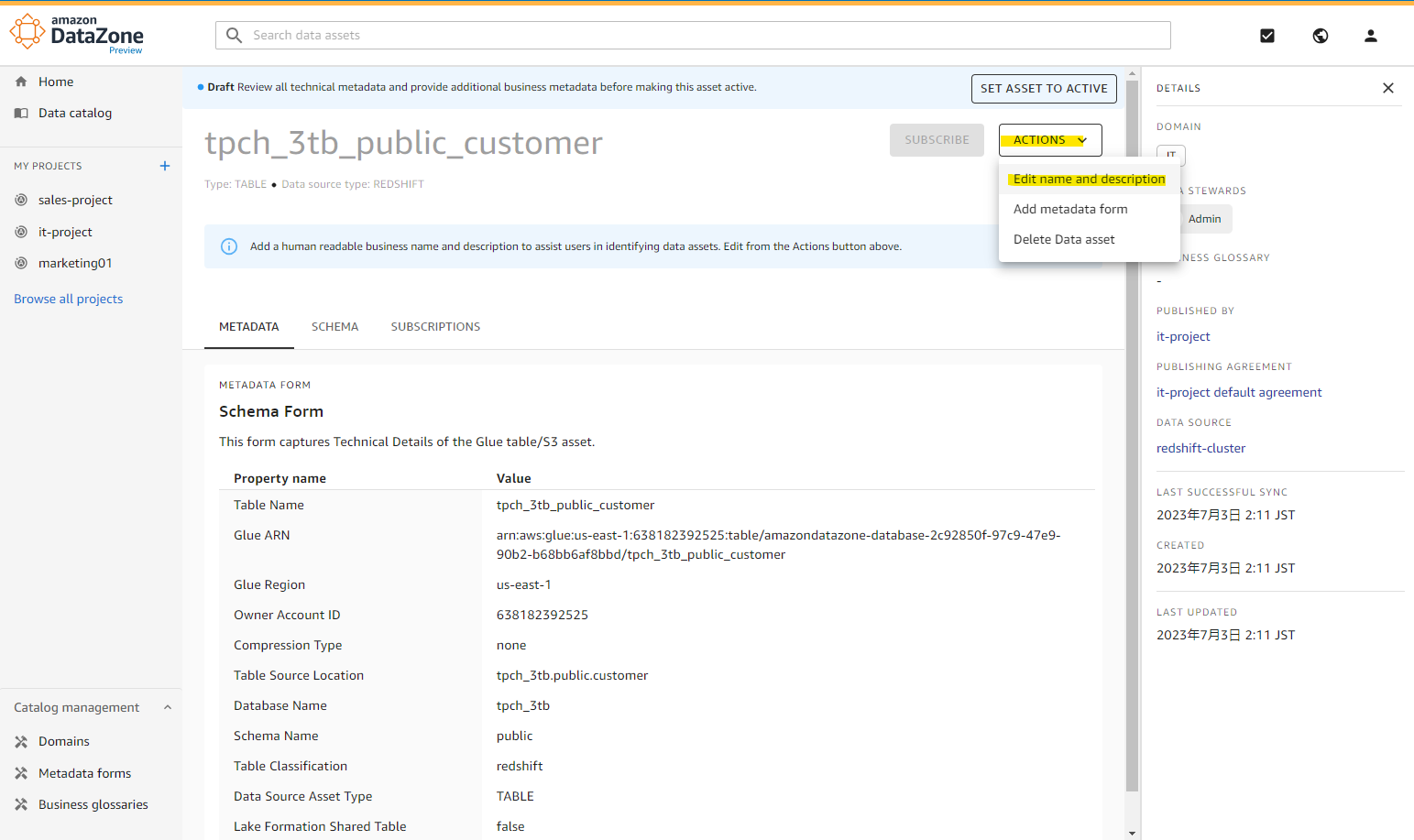Open the ACTIONS dropdown
Viewport: 1414px width, 840px height.
click(1050, 140)
